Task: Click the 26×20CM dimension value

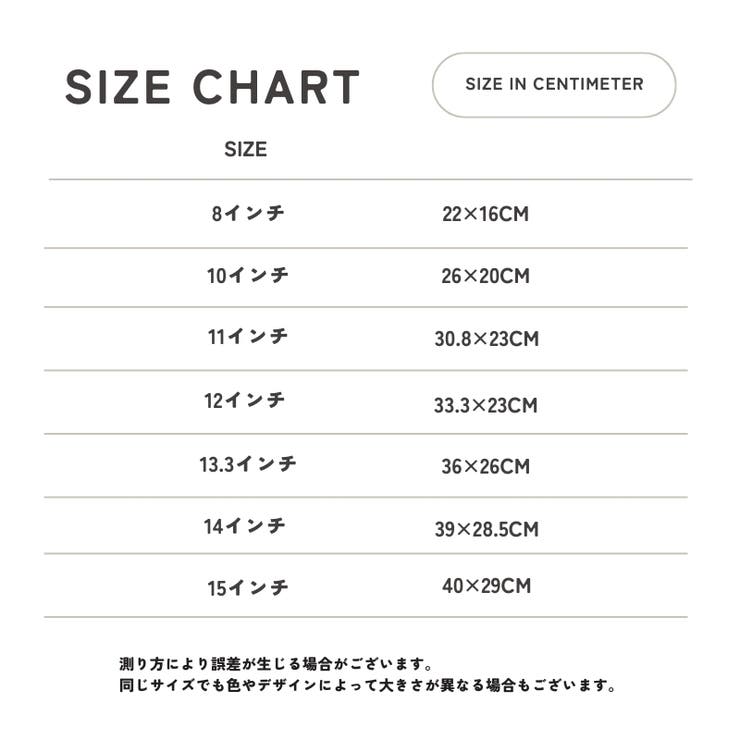Action: tap(485, 276)
